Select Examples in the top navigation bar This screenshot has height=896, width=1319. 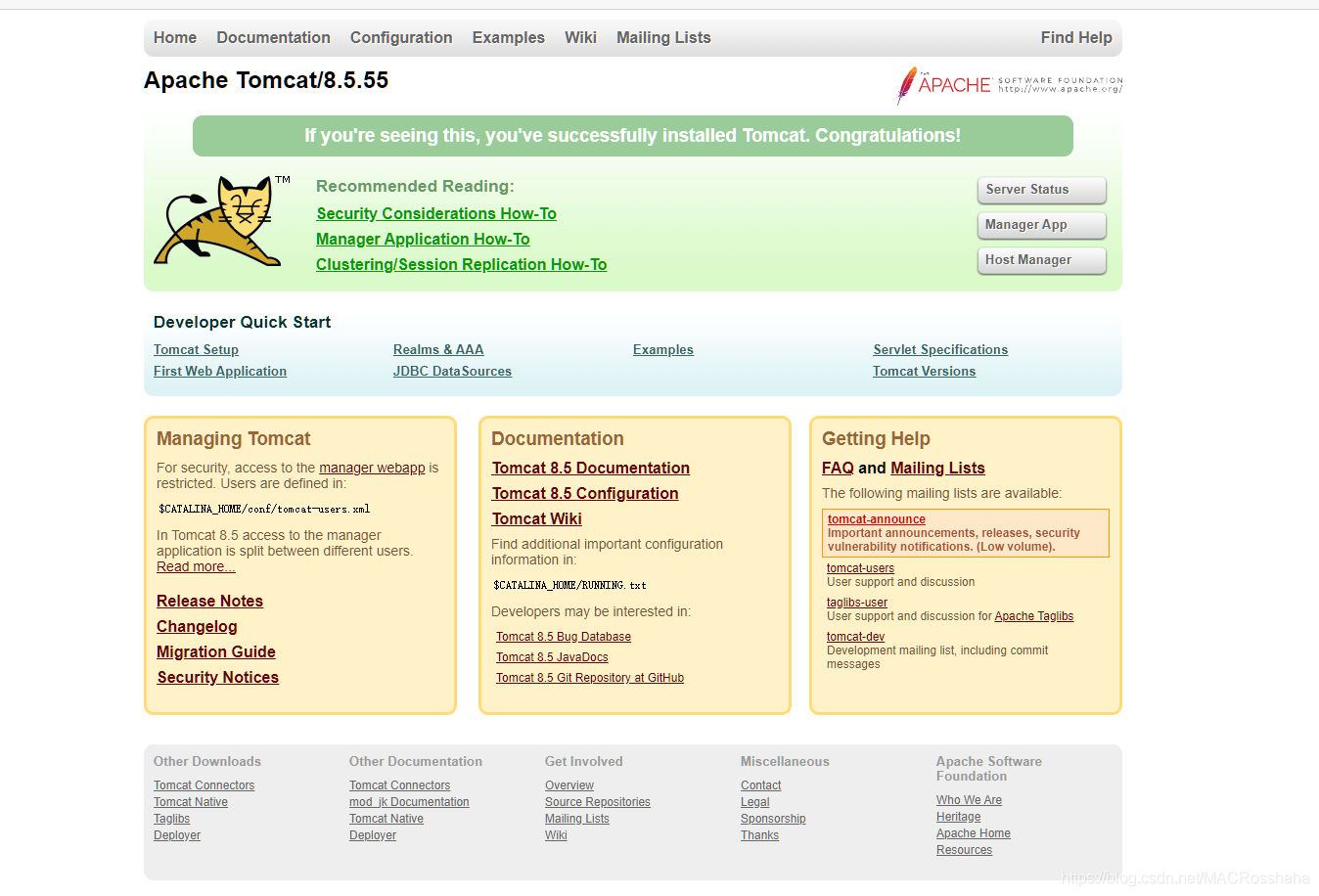[x=509, y=37]
